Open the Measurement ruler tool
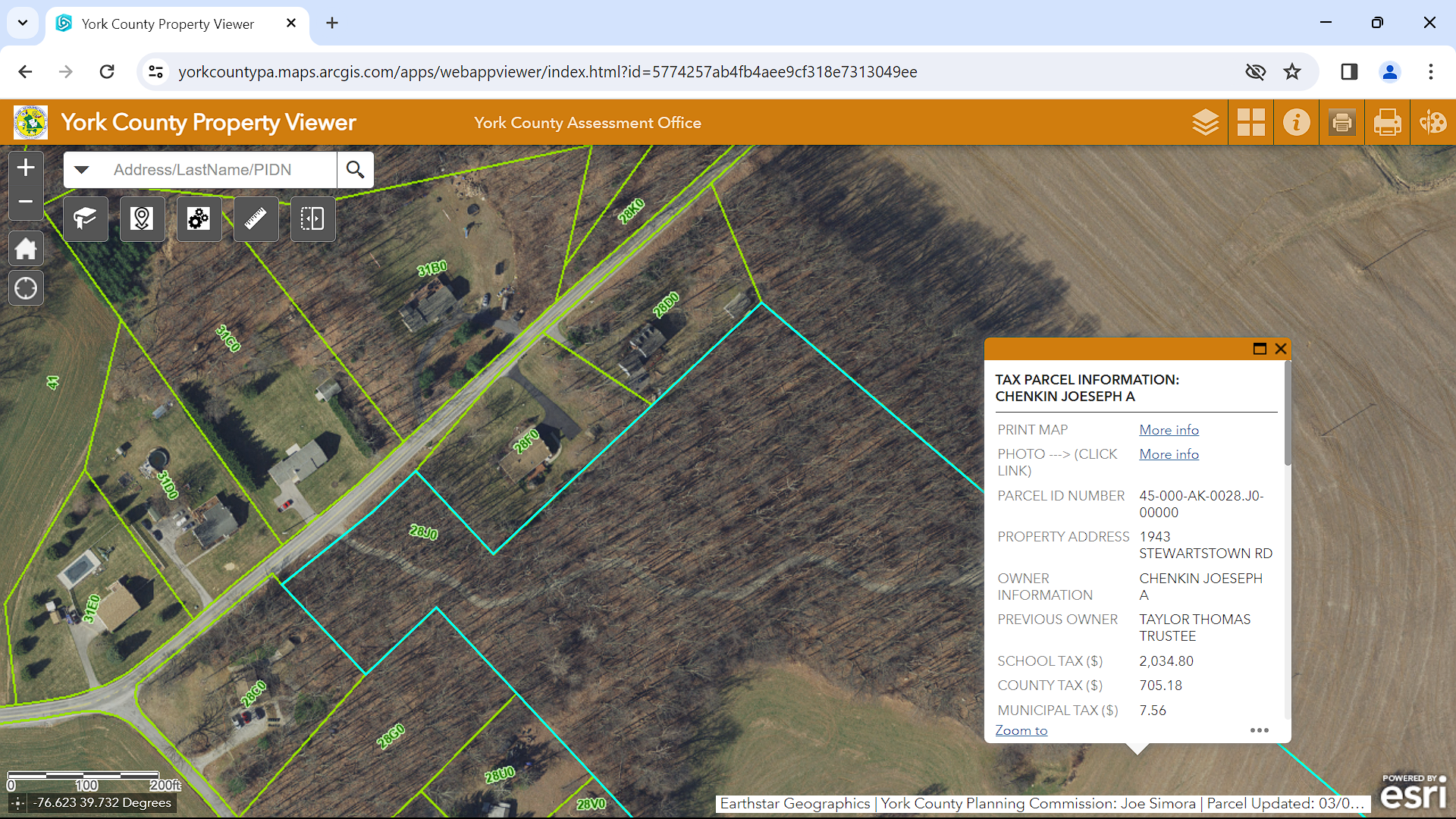The width and height of the screenshot is (1456, 819). [256, 219]
